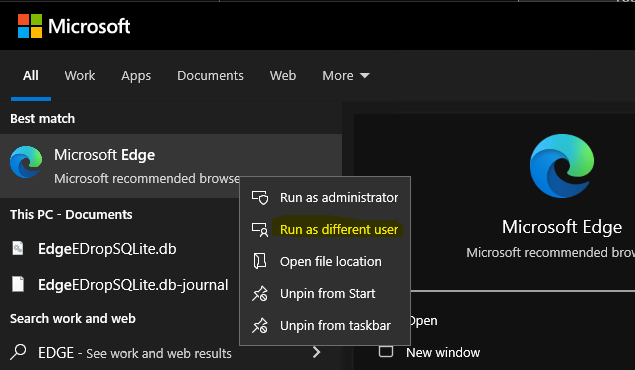635x370 pixels.
Task: Click Search work and web heading
Action: coord(72,319)
